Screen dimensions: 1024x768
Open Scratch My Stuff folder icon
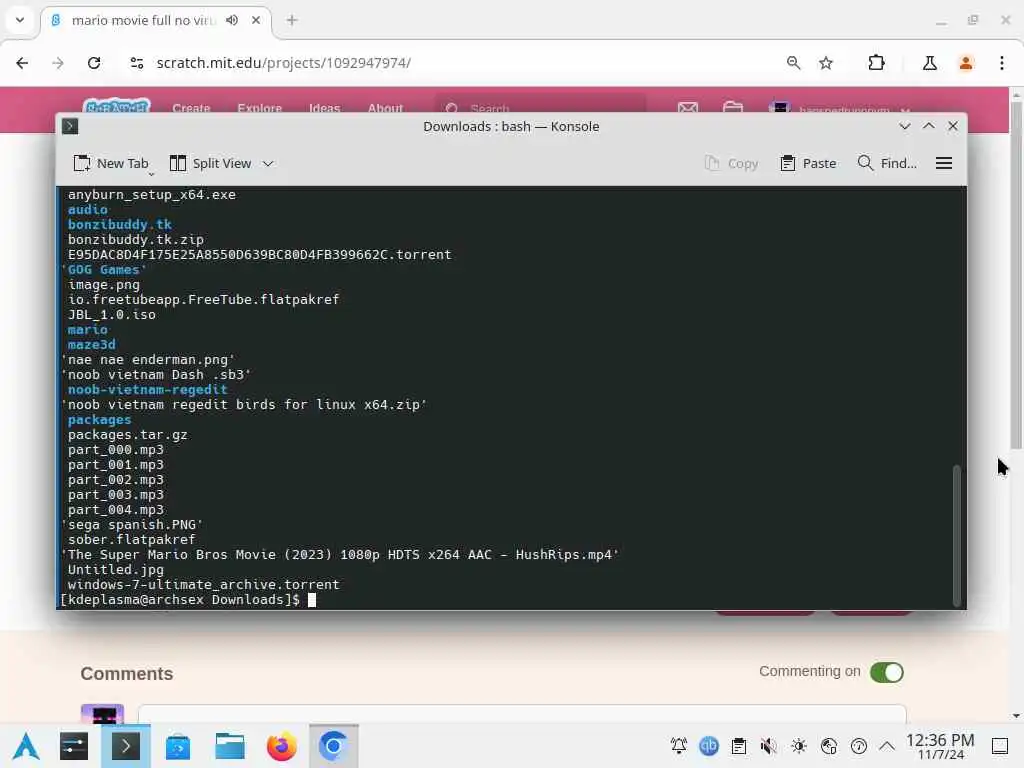point(733,107)
